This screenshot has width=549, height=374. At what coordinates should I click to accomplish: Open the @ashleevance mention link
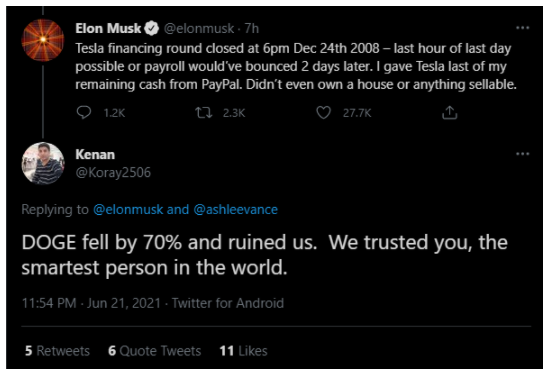click(236, 209)
